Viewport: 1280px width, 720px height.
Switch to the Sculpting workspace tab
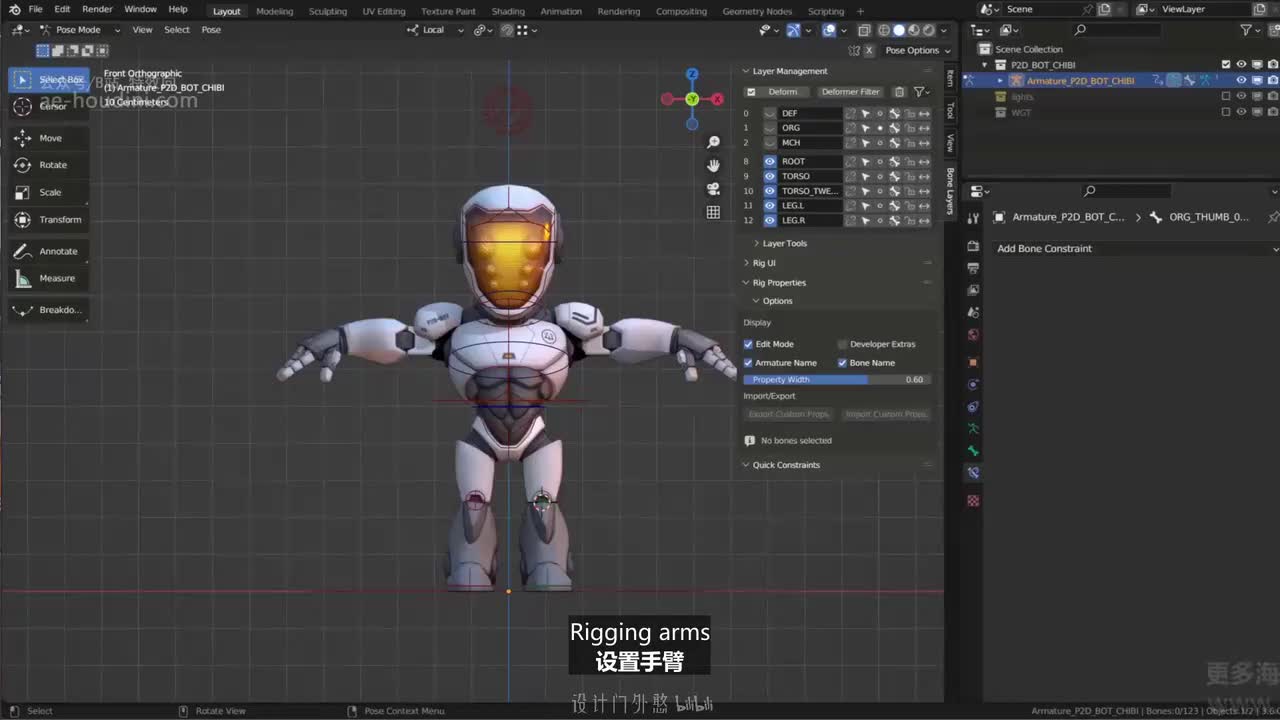(x=327, y=11)
